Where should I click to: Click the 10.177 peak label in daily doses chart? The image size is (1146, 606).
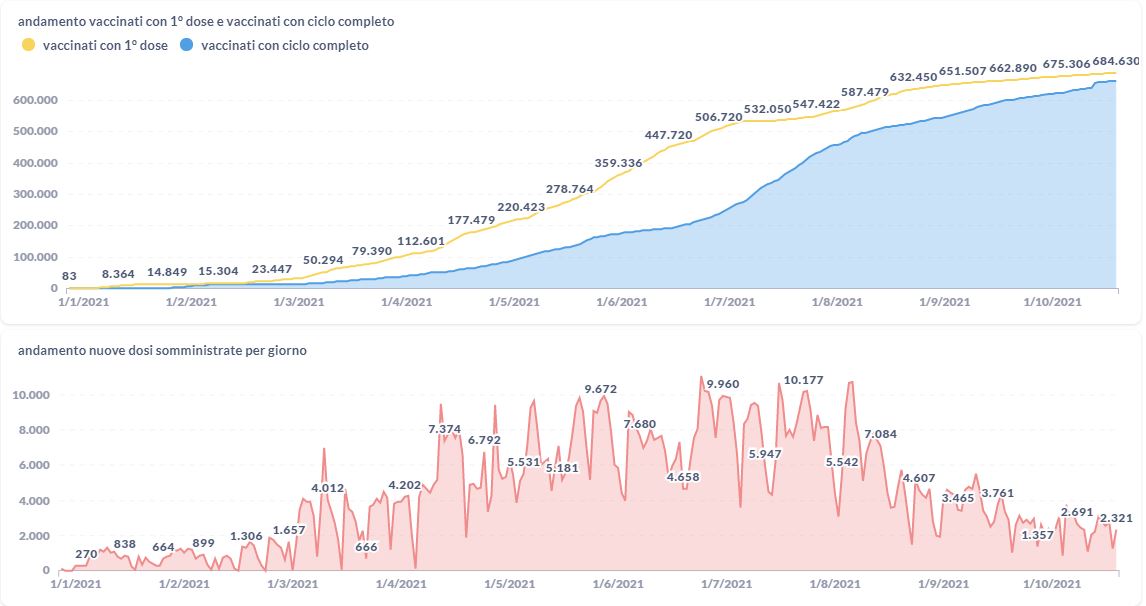tap(804, 380)
